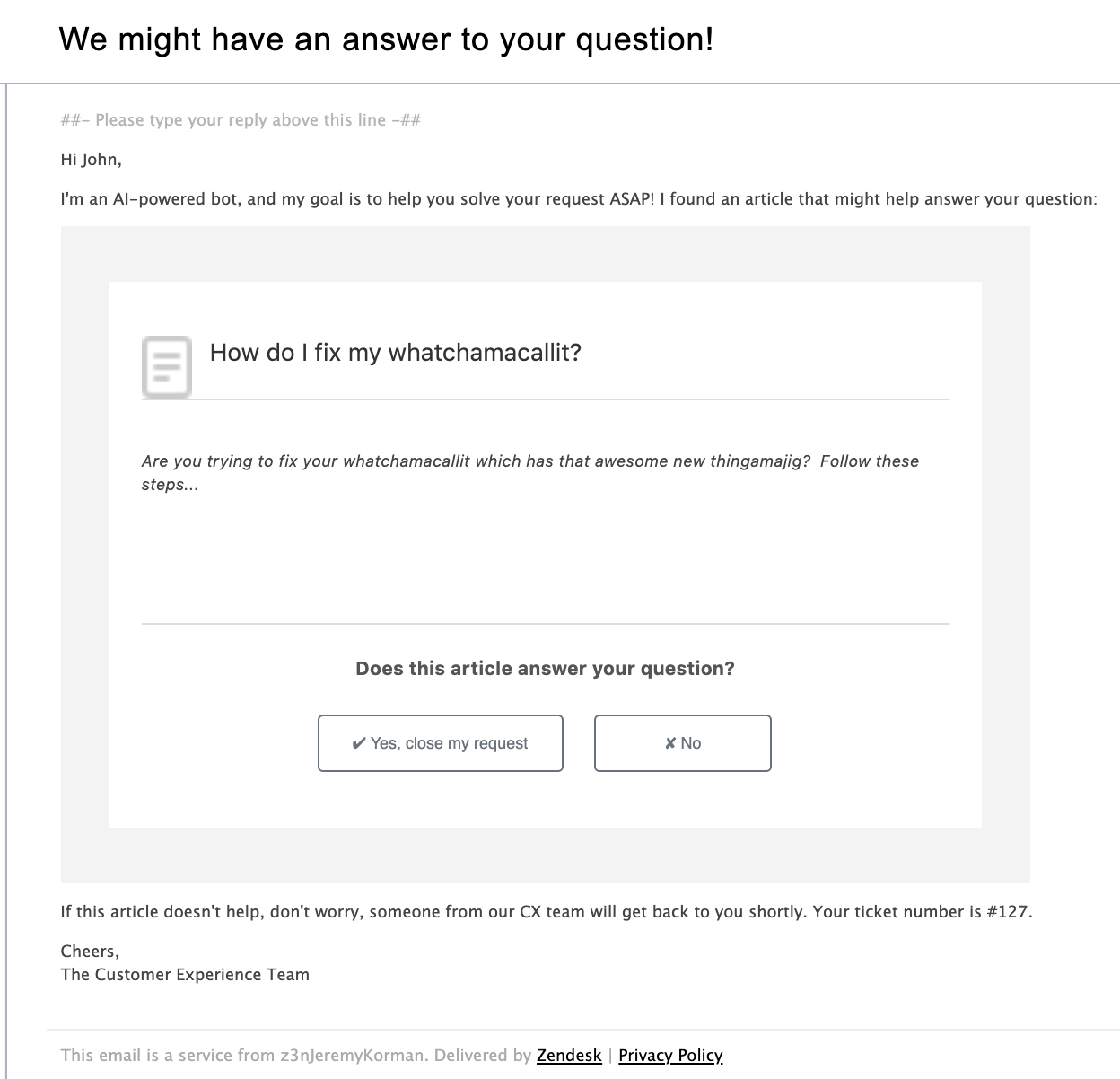Open the Privacy Policy link
The height and width of the screenshot is (1079, 1120).
(x=670, y=1056)
